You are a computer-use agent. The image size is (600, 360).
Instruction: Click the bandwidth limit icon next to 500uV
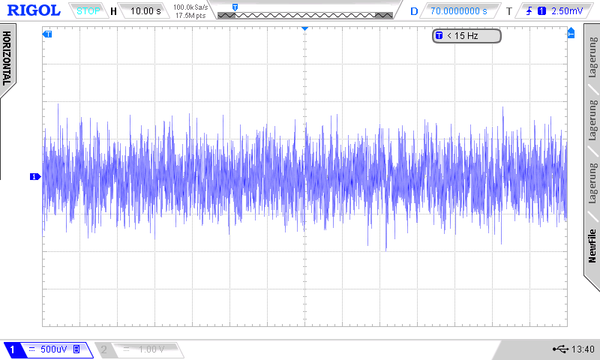point(77,349)
